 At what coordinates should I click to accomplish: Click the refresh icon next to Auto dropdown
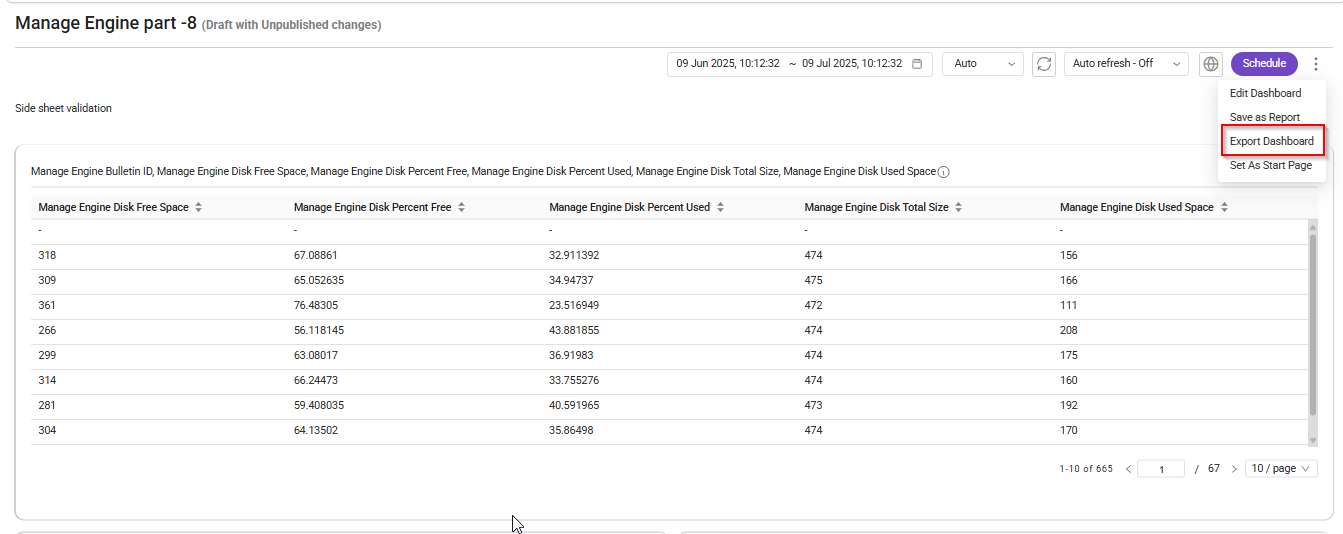[x=1044, y=64]
